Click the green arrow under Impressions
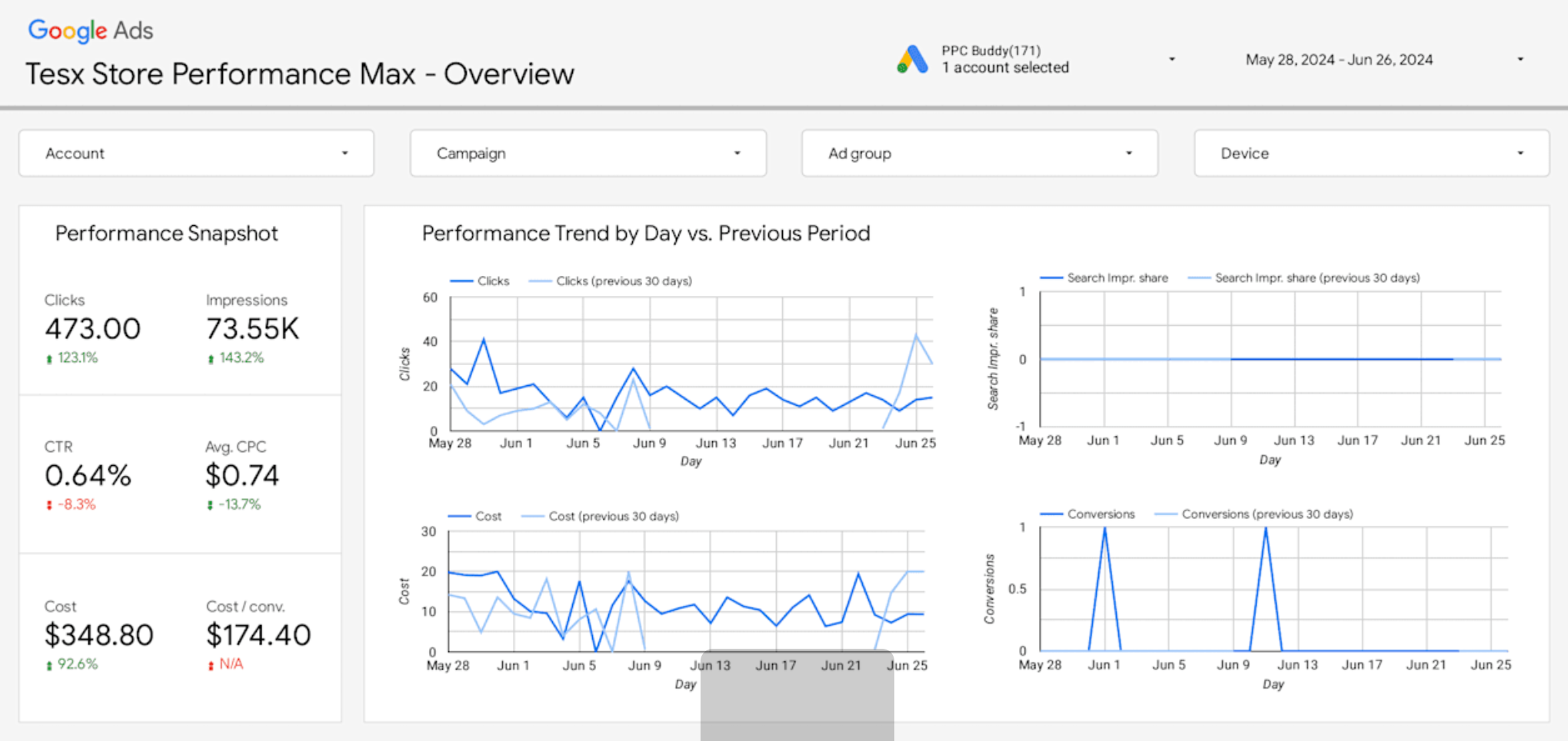 click(x=211, y=358)
